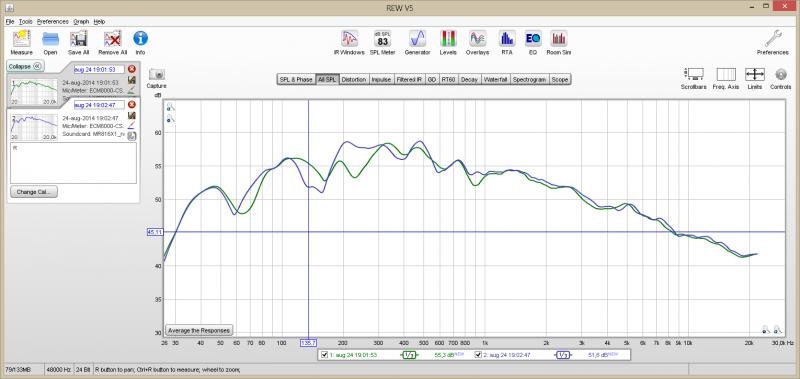The height and width of the screenshot is (379, 800).
Task: Switch to the Waterfall tab
Action: [x=495, y=80]
